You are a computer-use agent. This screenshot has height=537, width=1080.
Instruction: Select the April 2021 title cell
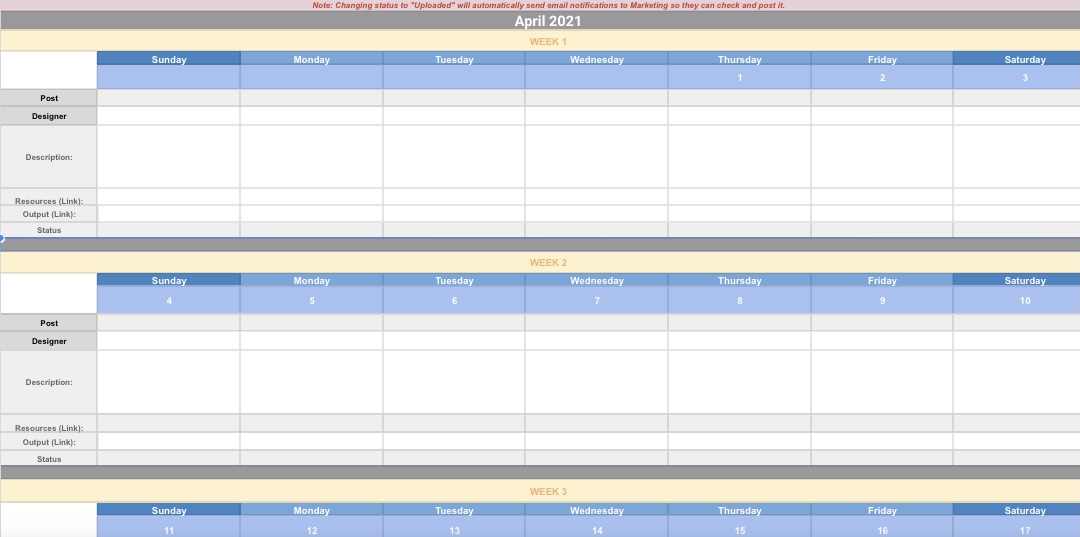click(x=540, y=21)
